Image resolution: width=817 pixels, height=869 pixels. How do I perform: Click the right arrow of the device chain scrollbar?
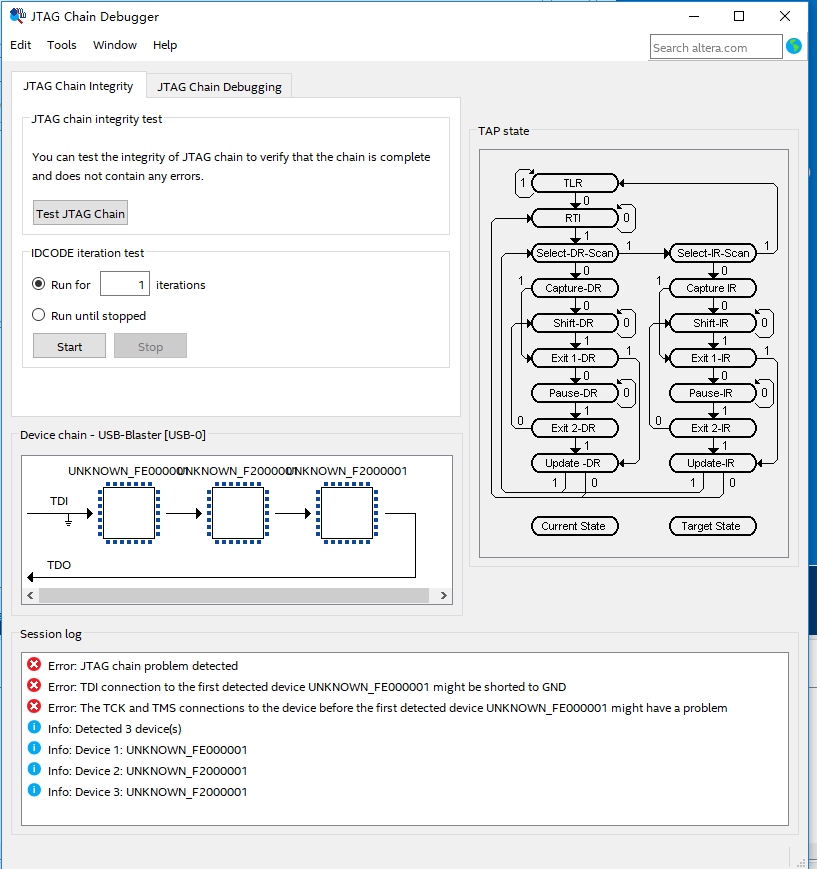(443, 595)
